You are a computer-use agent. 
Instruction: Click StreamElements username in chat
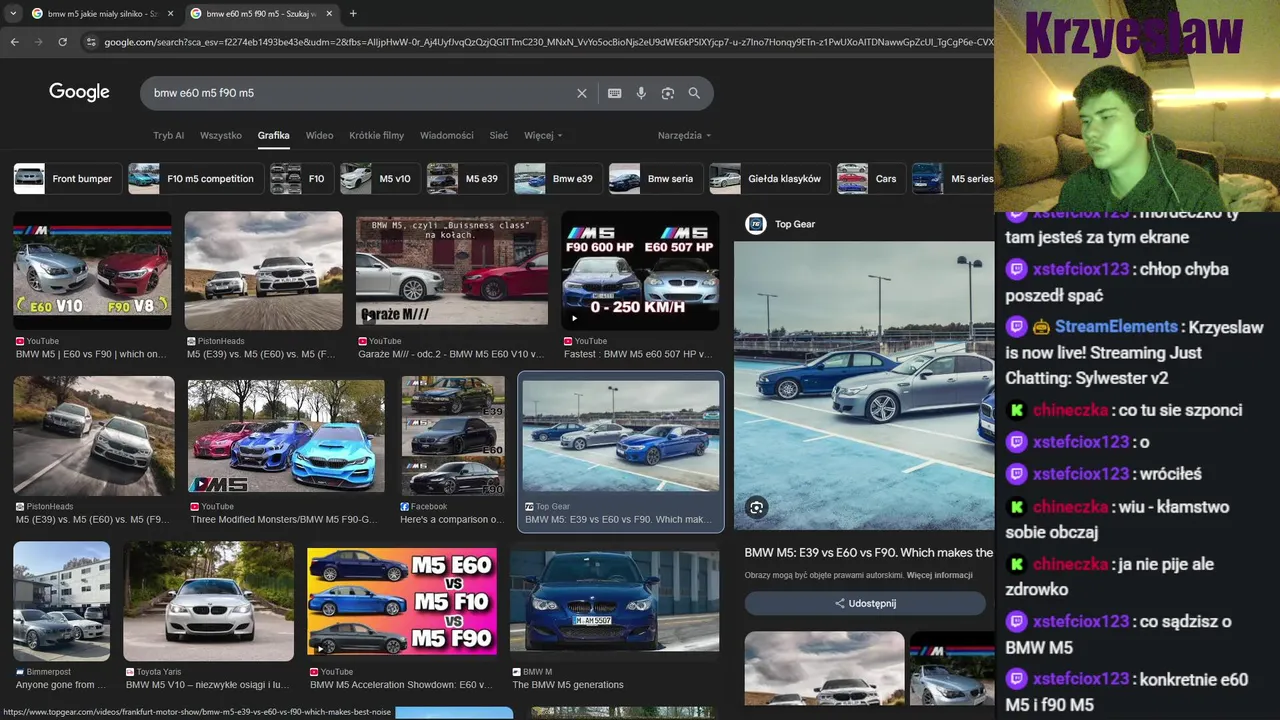coord(1116,327)
